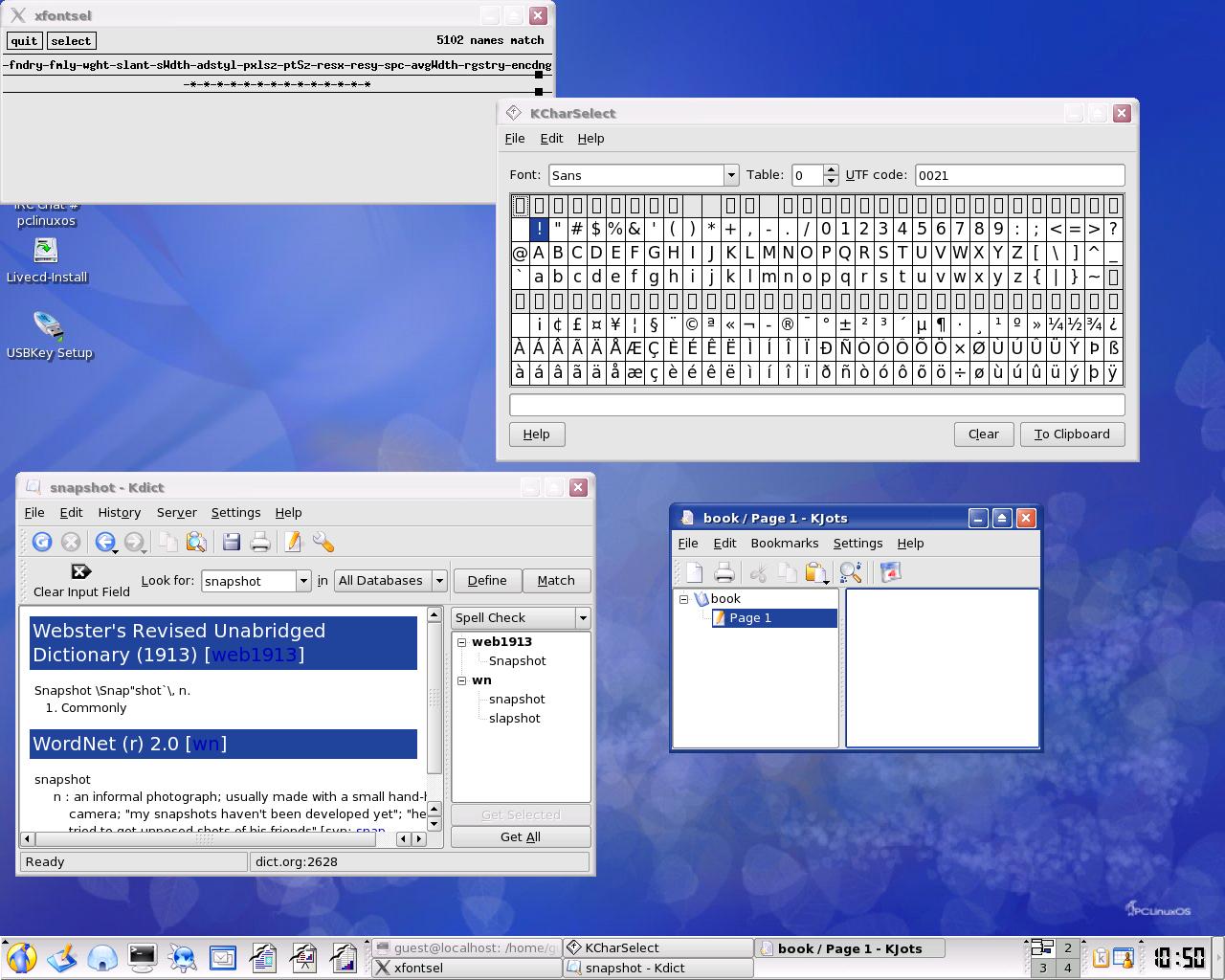Click KJots paste clipboard icon
This screenshot has height=980, width=1225.
[815, 572]
